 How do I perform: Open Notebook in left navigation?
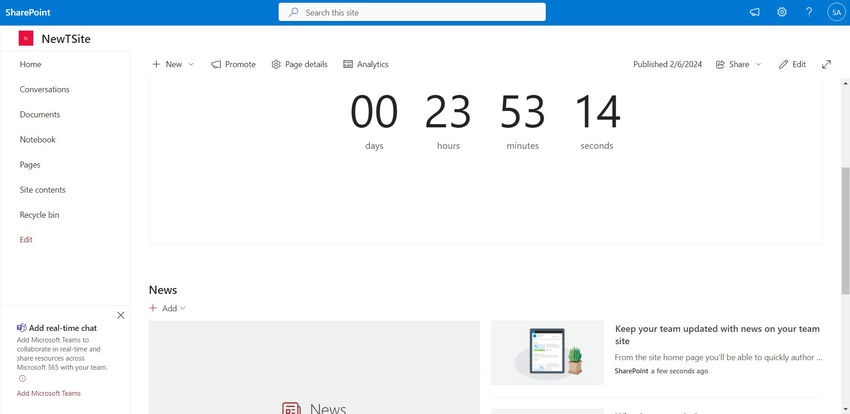(37, 139)
